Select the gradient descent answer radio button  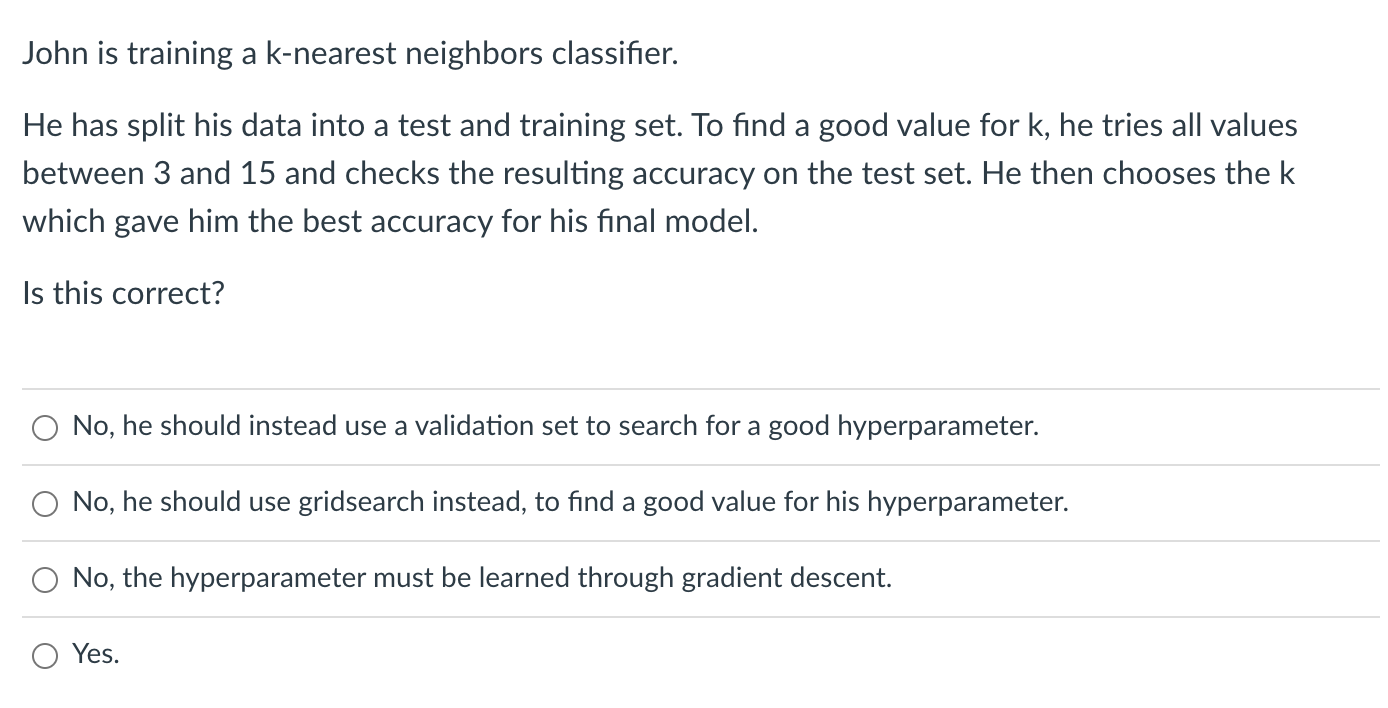(x=44, y=578)
